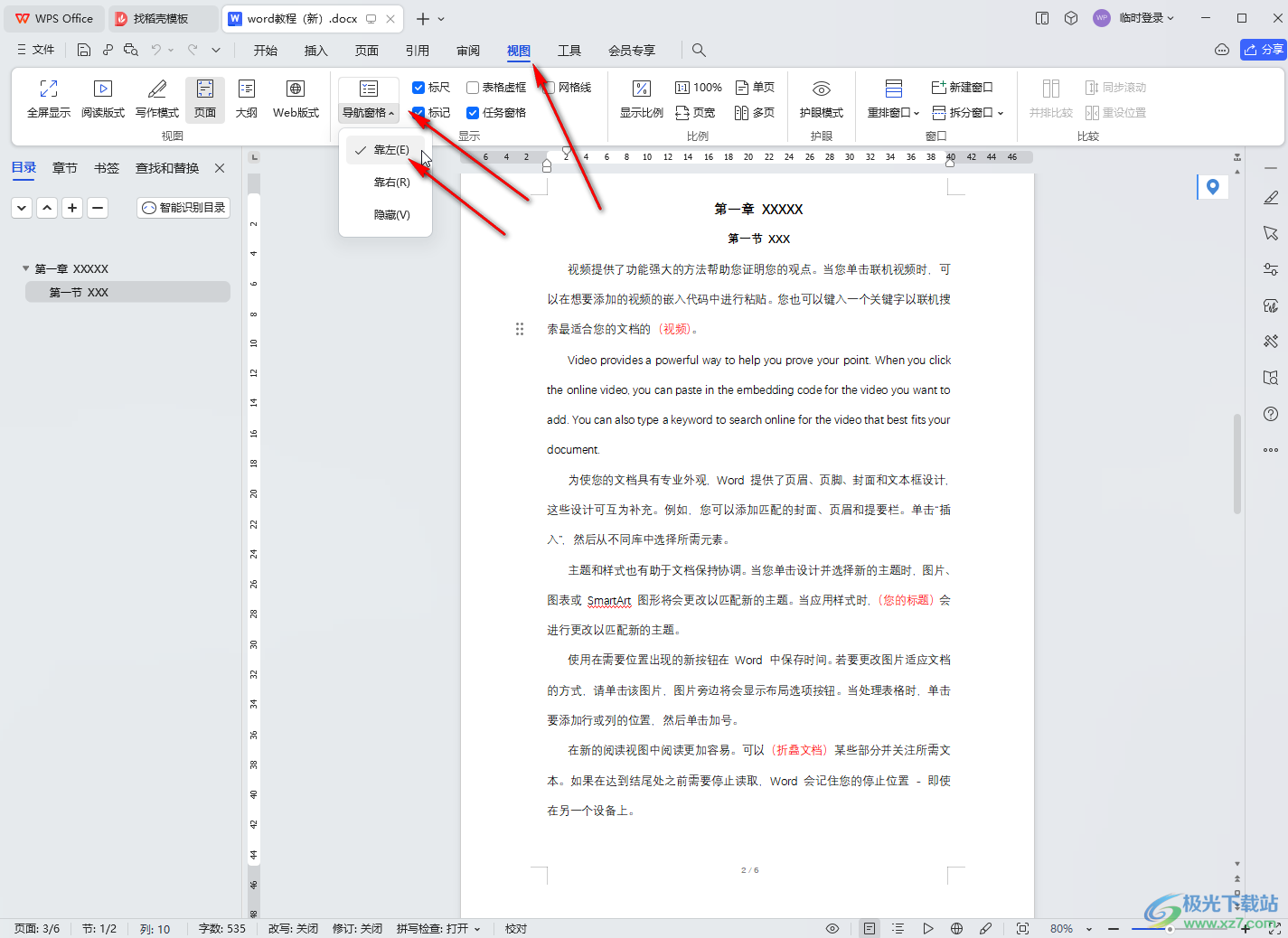
Task: Choose single page view
Action: 755,88
